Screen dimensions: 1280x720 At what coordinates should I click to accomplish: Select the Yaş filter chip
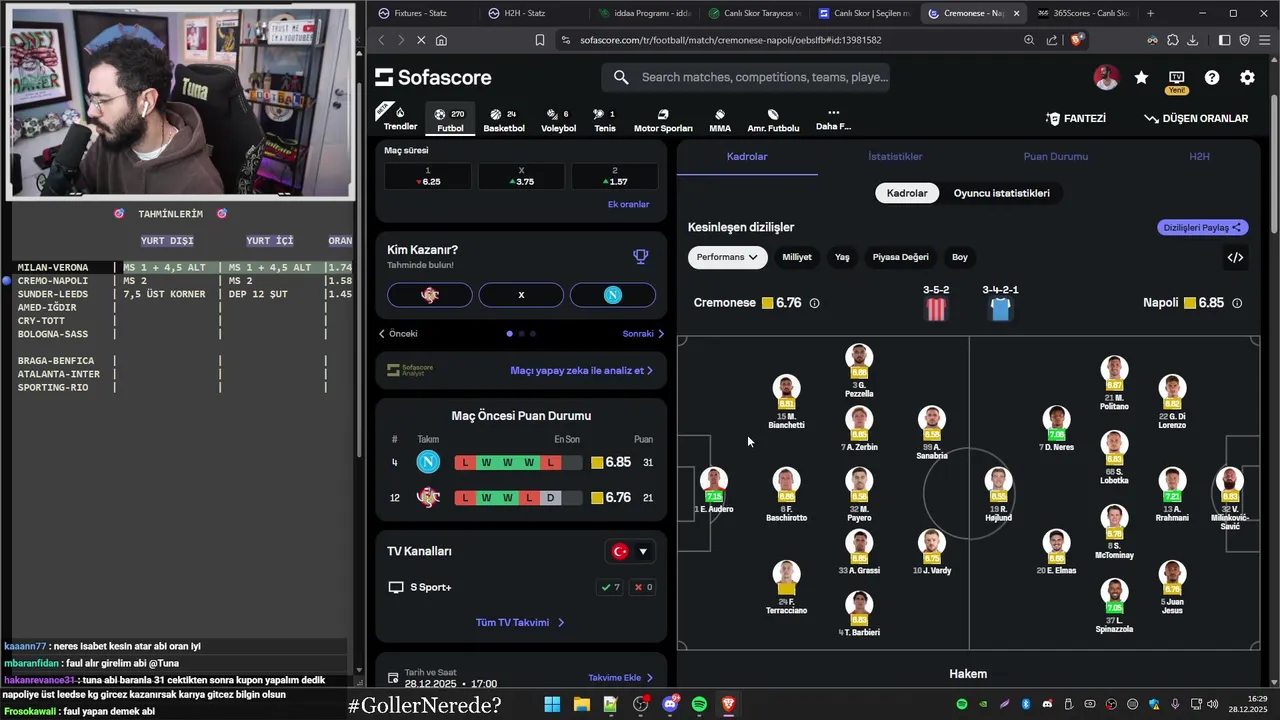pos(842,257)
